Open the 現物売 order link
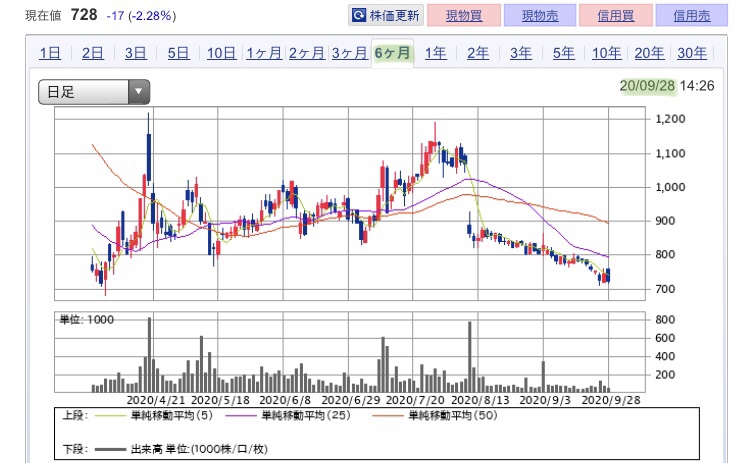Screen dimensions: 735x463 (540, 15)
